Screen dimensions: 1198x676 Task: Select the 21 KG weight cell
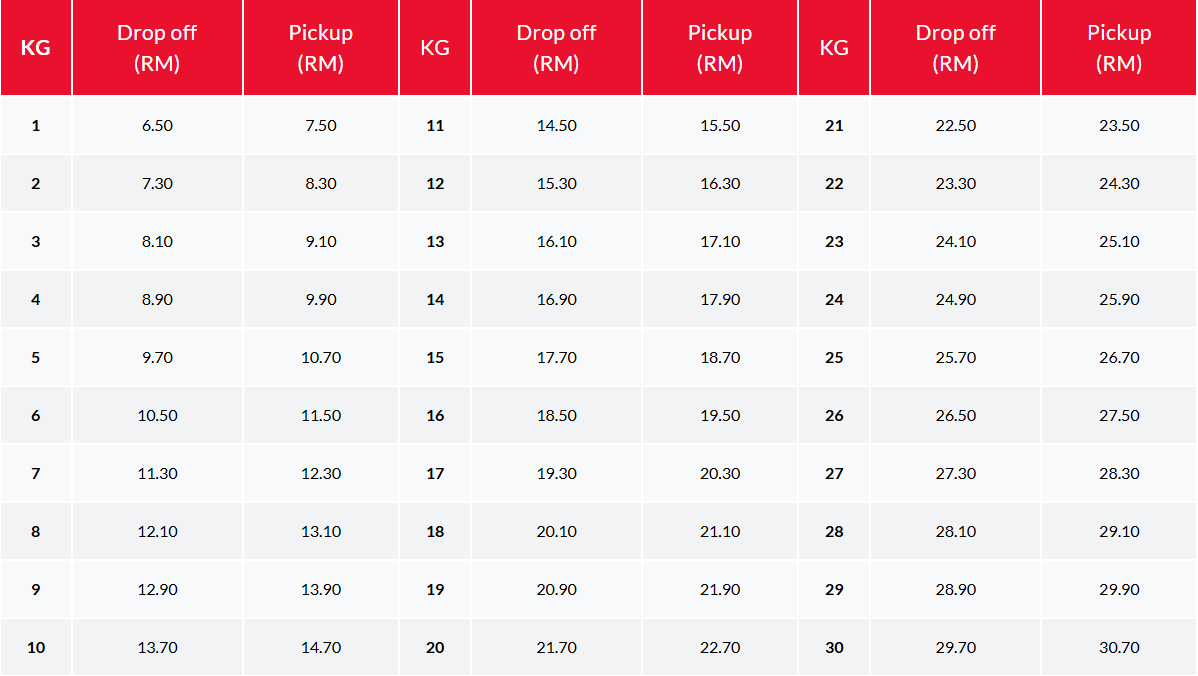pyautogui.click(x=834, y=126)
